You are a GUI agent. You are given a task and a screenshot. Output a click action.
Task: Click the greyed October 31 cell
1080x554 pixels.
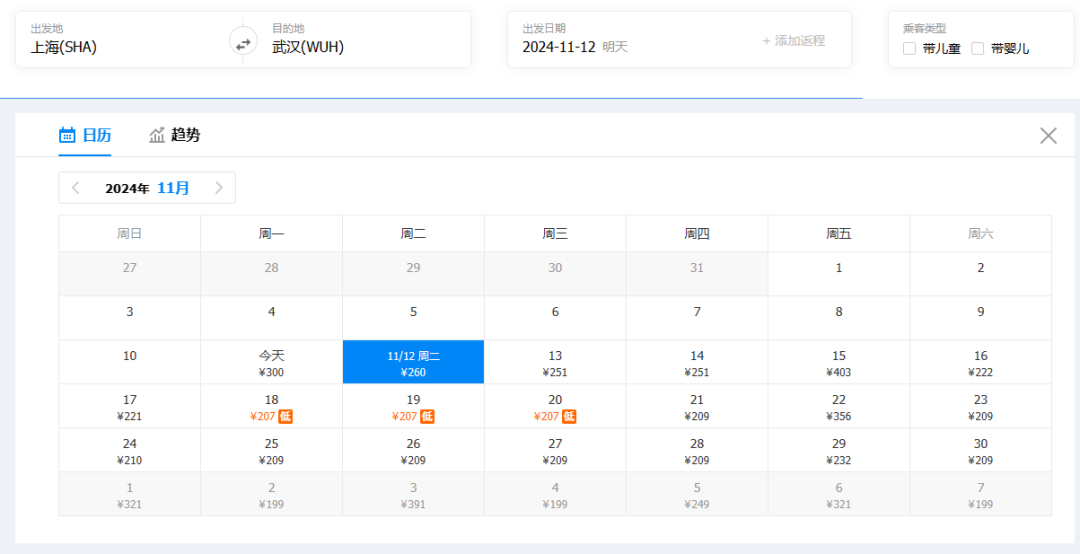tap(697, 274)
